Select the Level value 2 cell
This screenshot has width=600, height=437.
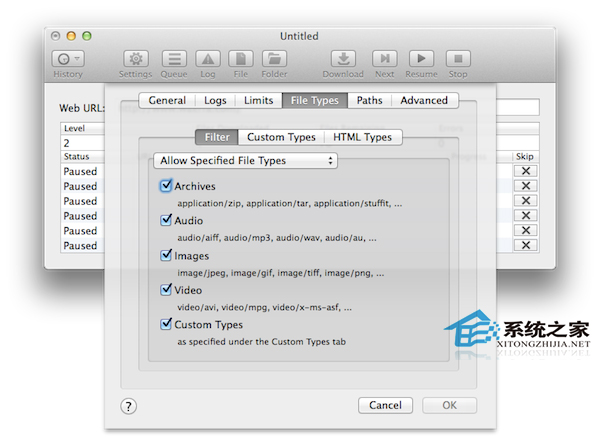tap(82, 143)
